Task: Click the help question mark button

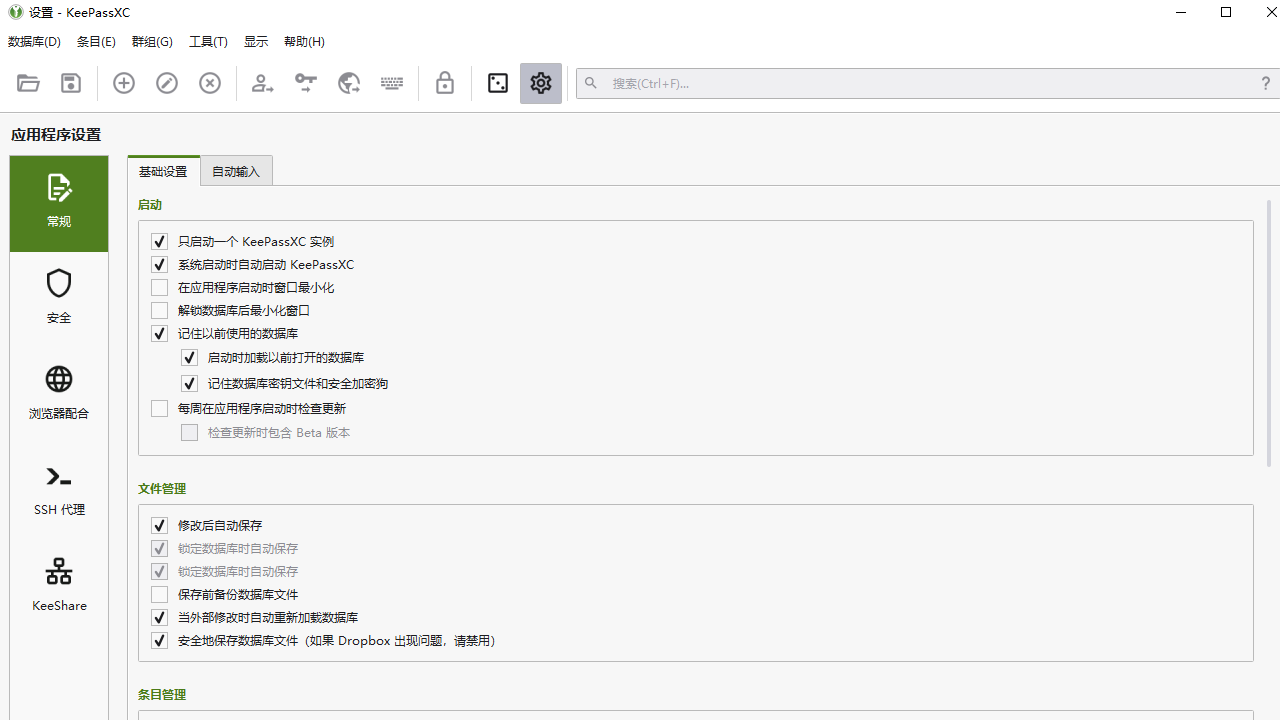Action: (1265, 83)
